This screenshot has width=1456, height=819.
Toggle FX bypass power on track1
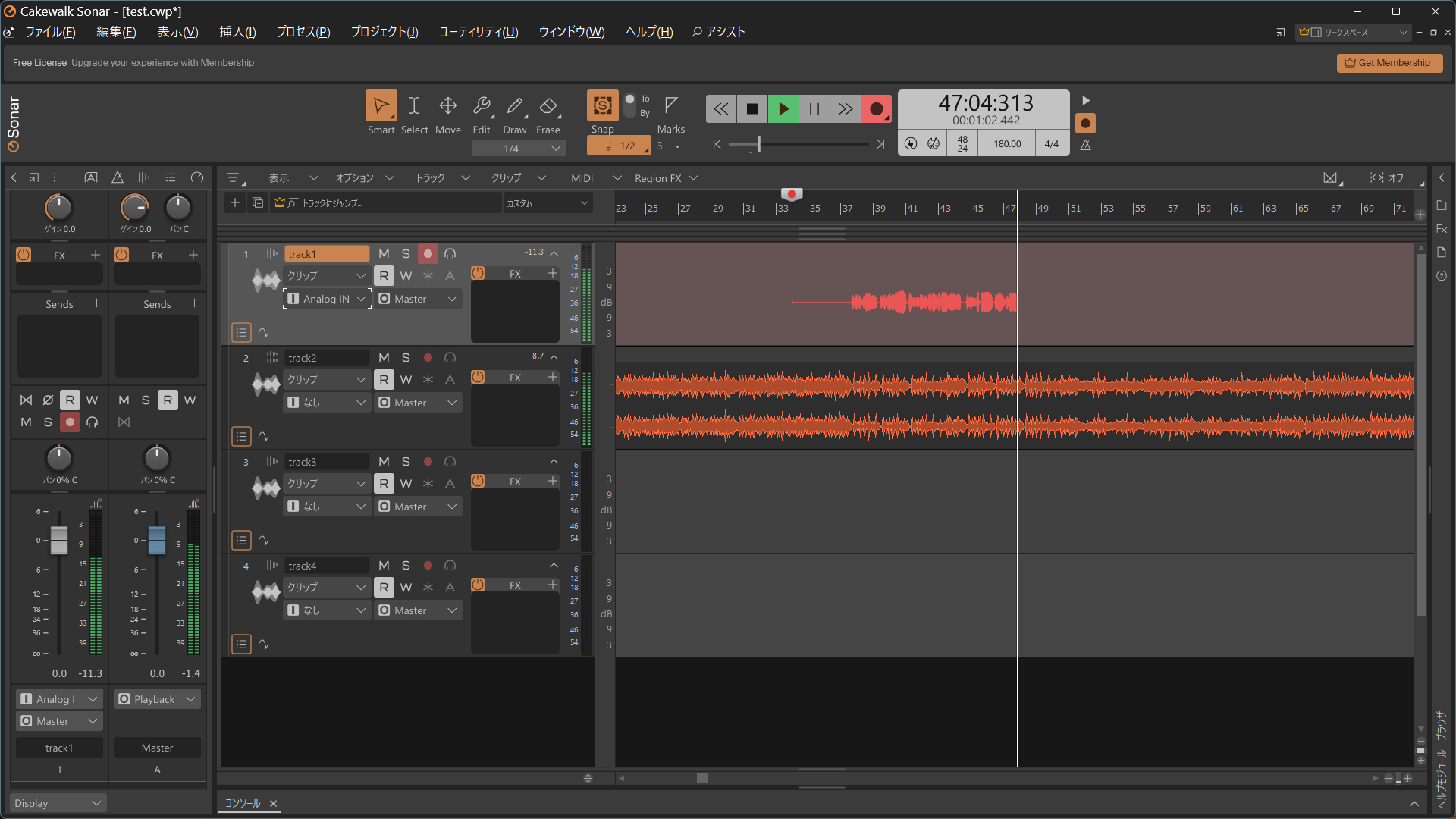click(x=478, y=273)
